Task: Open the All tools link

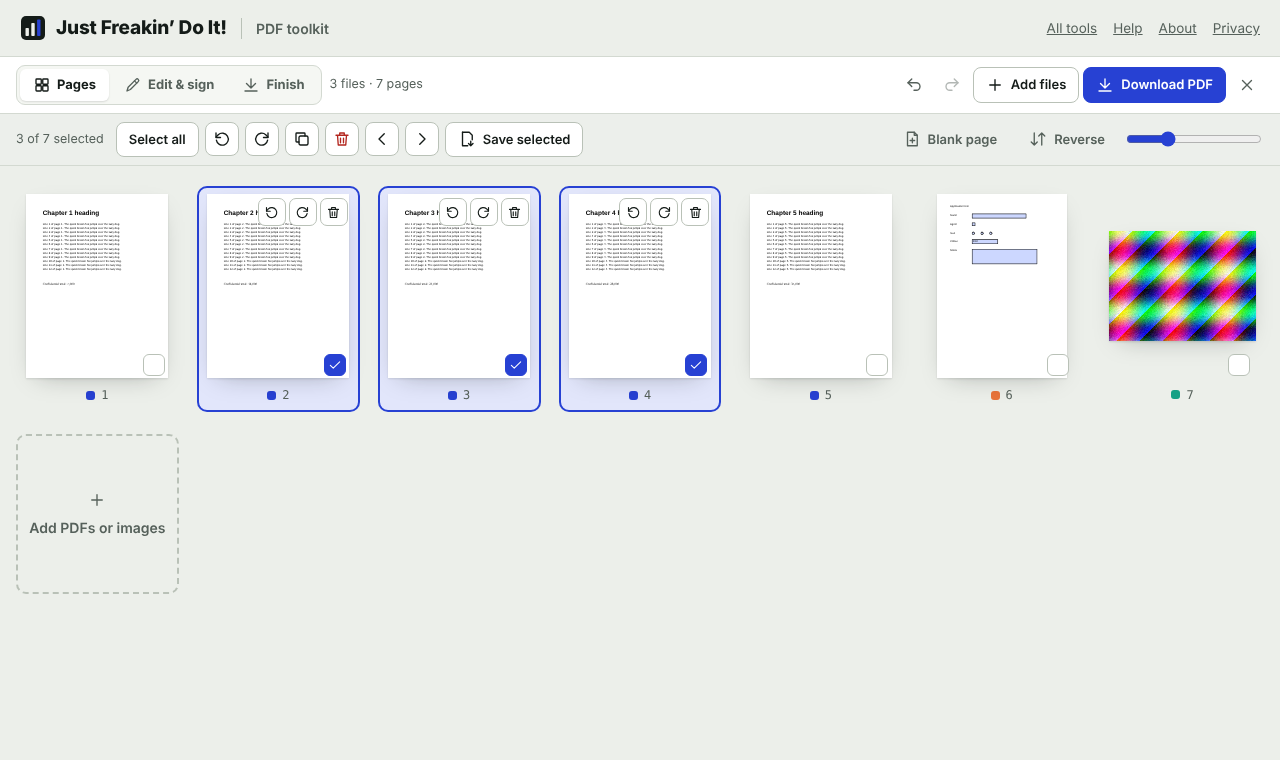Action: click(1072, 28)
